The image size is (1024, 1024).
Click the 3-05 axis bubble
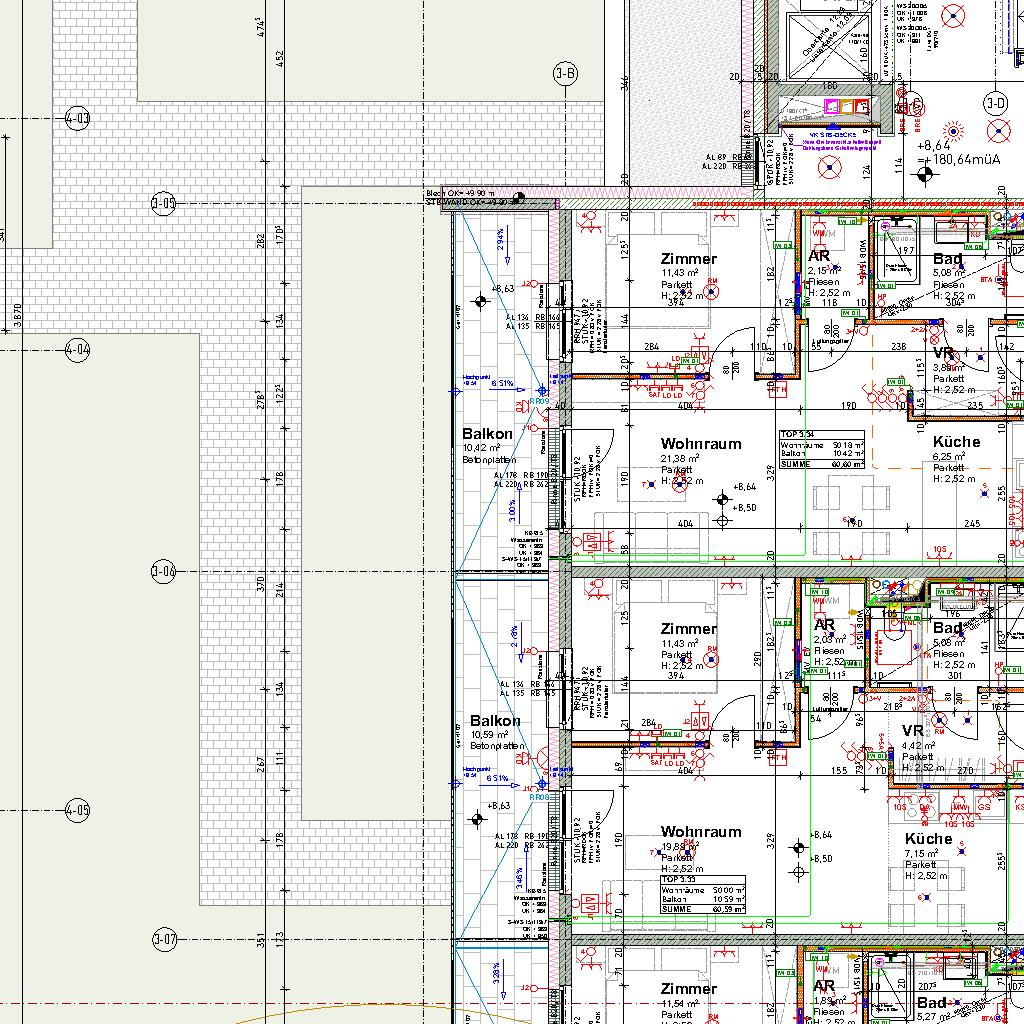click(164, 204)
